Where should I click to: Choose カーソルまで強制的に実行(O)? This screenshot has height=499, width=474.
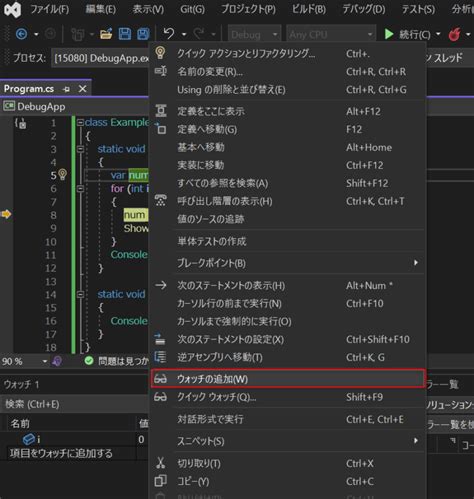(x=287, y=321)
